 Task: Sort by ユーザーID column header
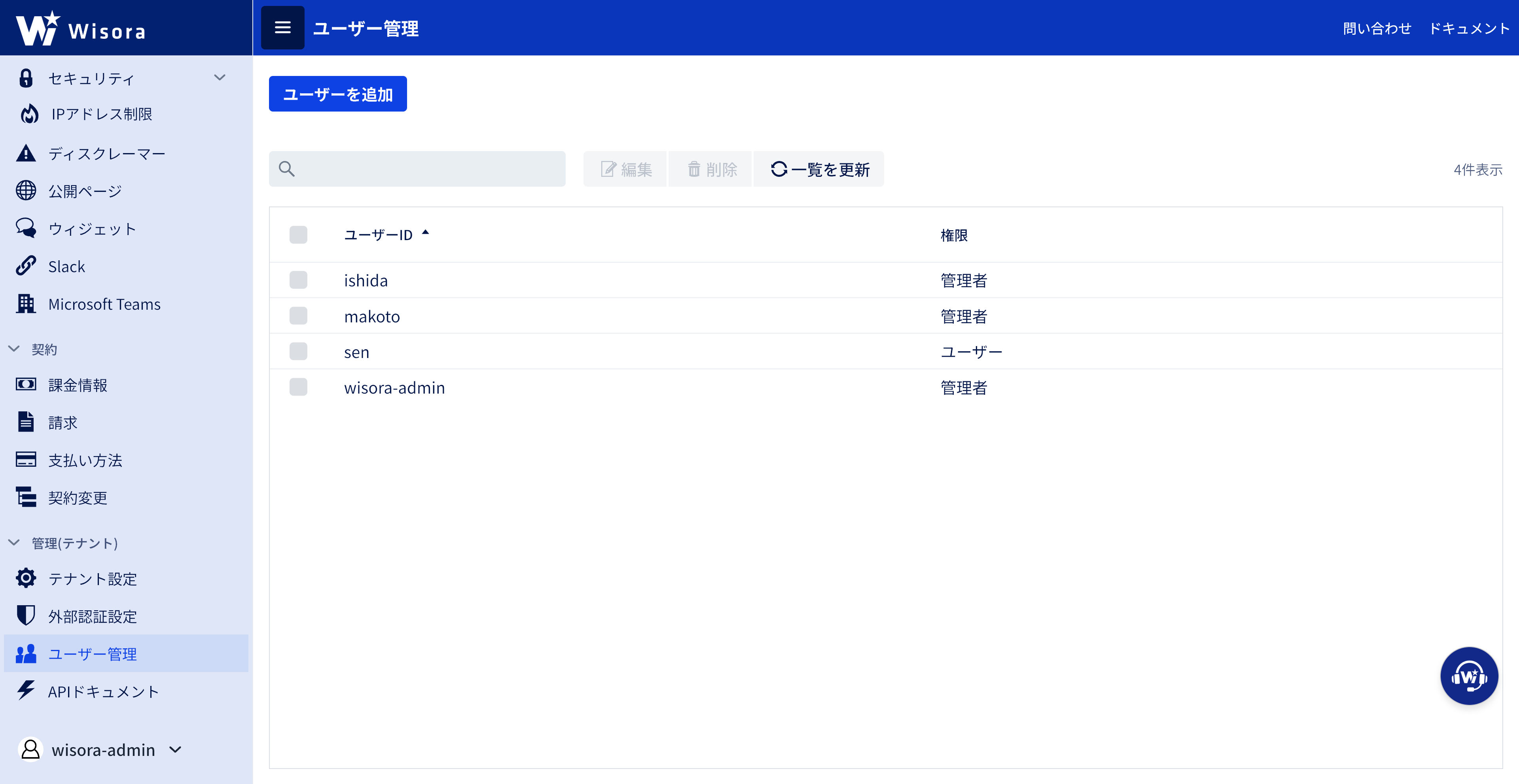click(379, 235)
